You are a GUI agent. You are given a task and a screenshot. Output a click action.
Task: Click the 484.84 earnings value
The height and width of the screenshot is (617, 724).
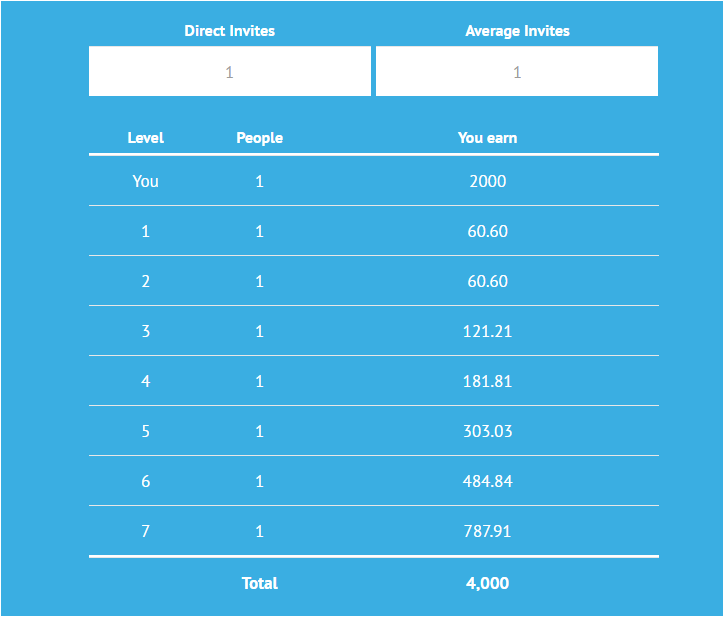(x=487, y=481)
